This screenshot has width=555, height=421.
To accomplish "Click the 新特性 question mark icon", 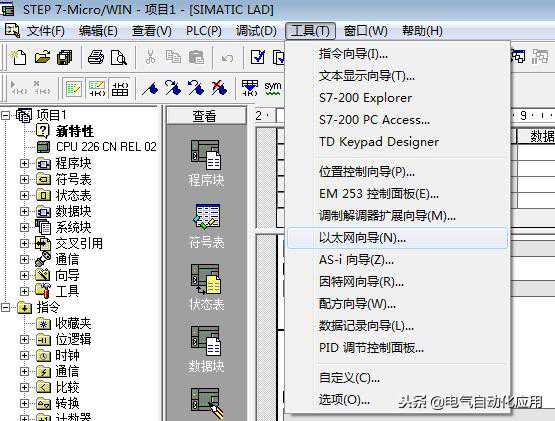I will click(42, 131).
